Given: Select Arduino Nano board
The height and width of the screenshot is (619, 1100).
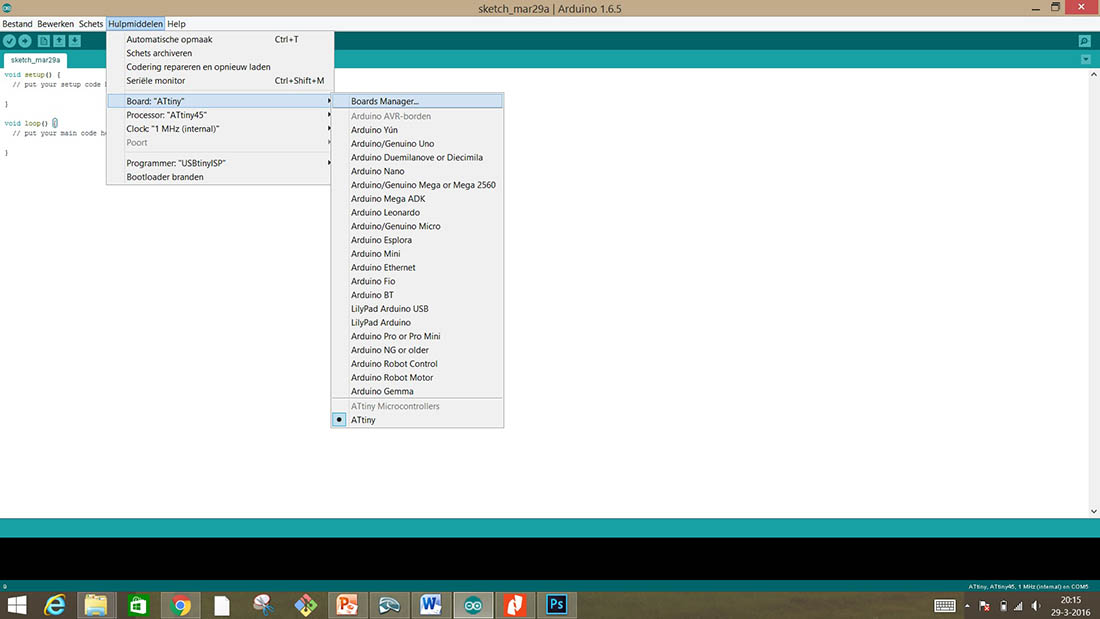Looking at the screenshot, I should 417,171.
